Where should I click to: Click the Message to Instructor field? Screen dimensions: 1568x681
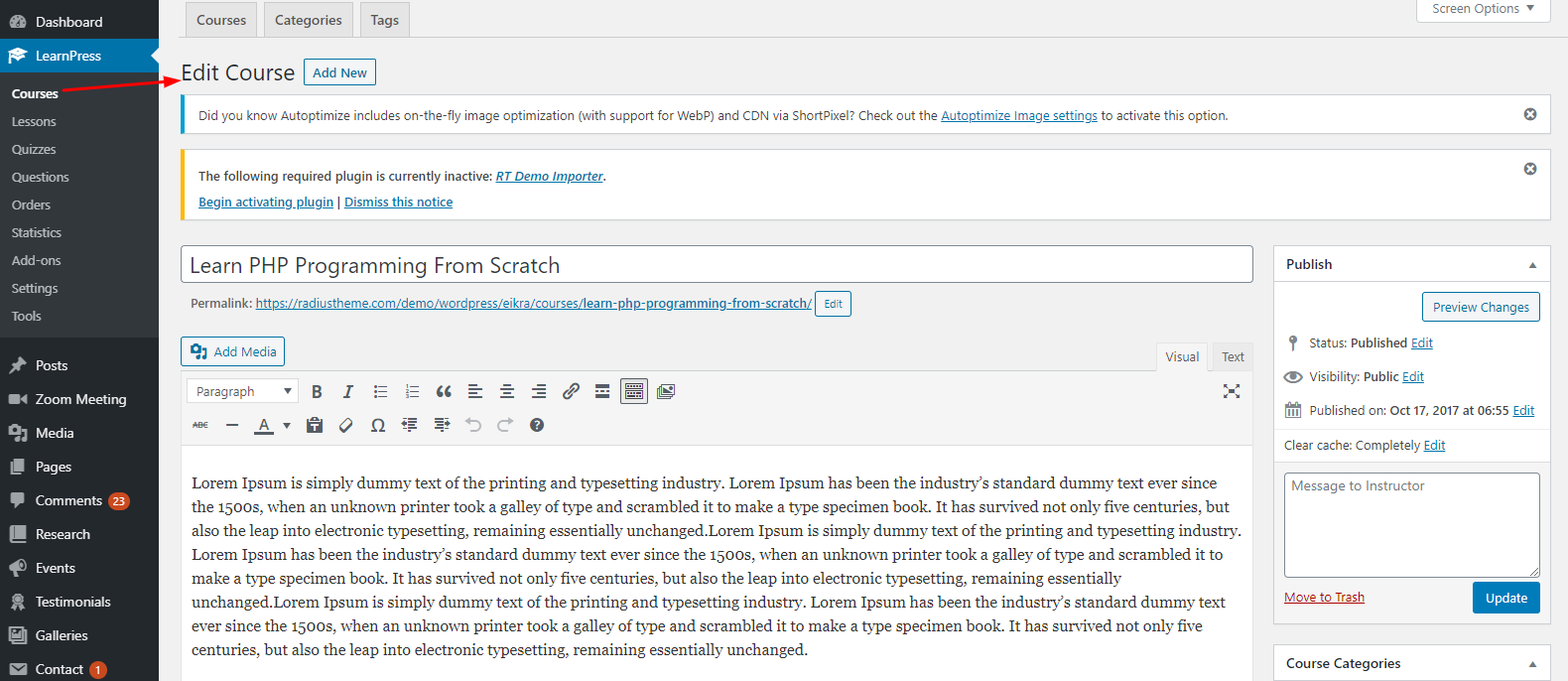[x=1411, y=525]
